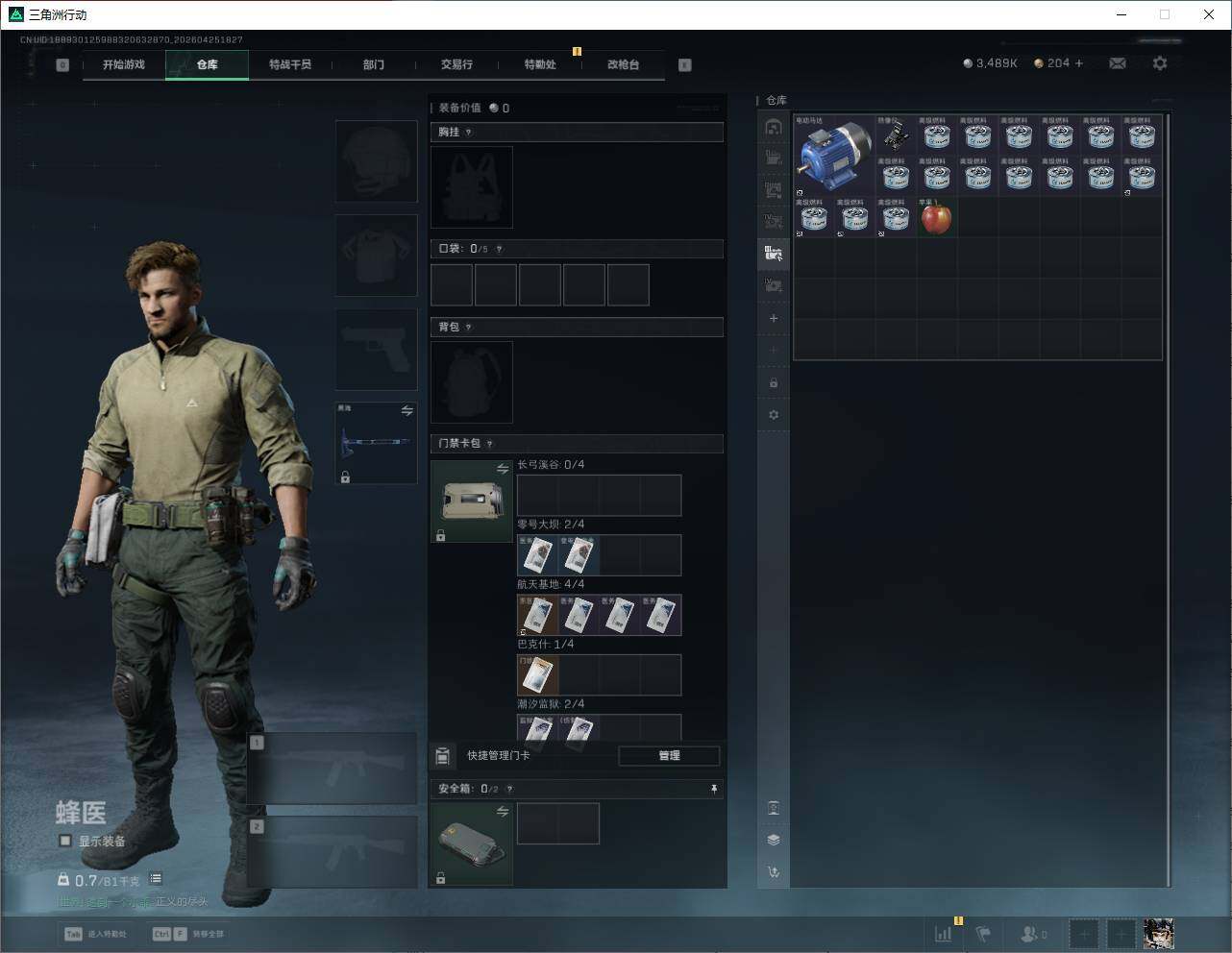Open the 特战干员 tab
The width and height of the screenshot is (1232, 953).
(x=290, y=64)
